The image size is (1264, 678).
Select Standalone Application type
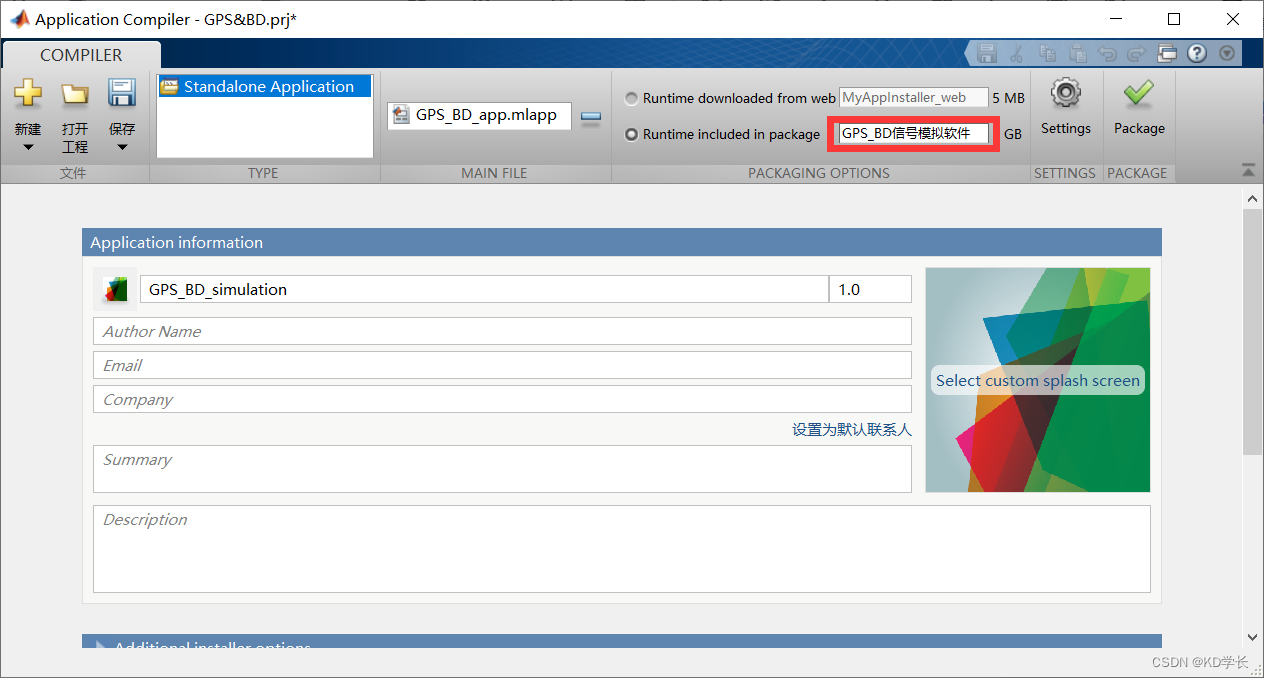coord(265,87)
